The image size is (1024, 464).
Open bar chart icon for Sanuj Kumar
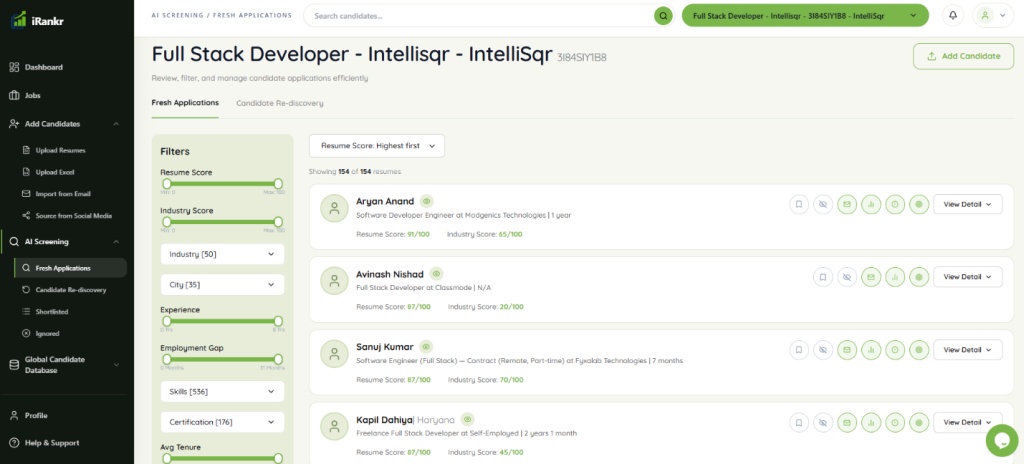click(871, 350)
